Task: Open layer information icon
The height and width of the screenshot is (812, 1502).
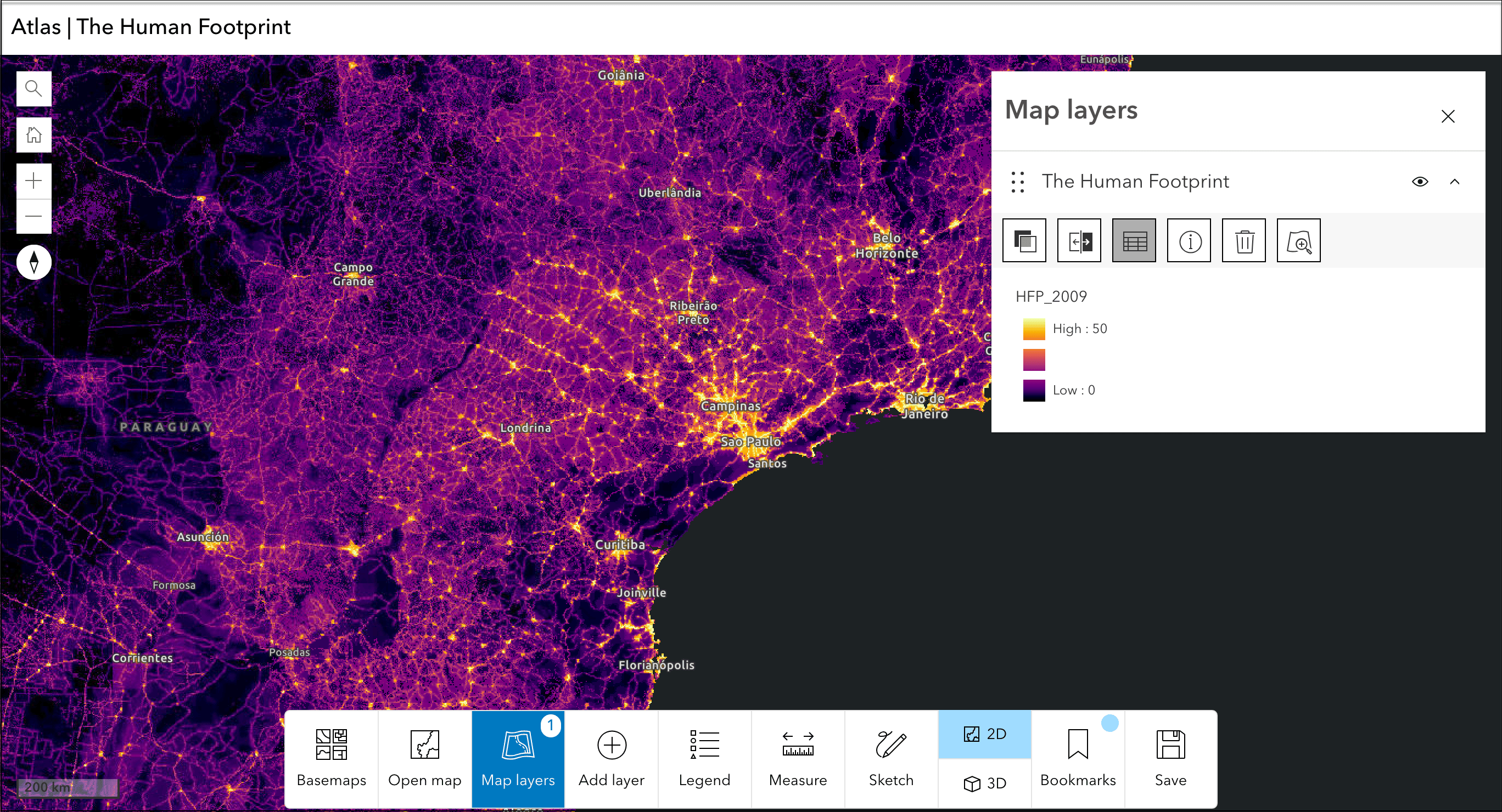Action: tap(1189, 240)
